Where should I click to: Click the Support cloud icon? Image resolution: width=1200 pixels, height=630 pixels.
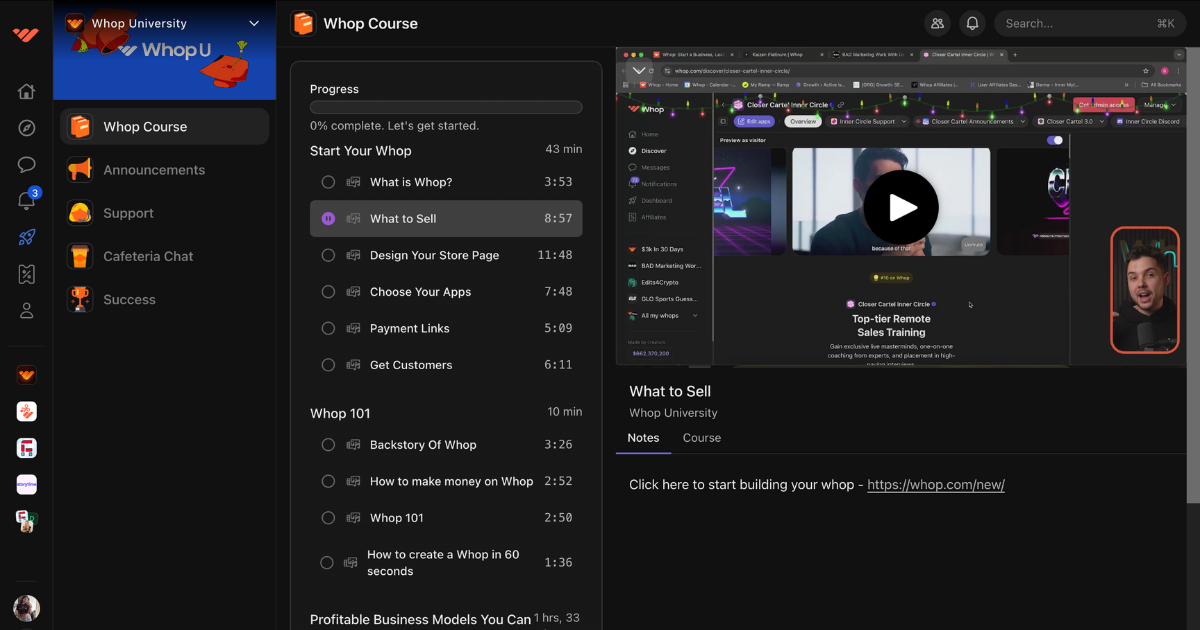(80, 213)
